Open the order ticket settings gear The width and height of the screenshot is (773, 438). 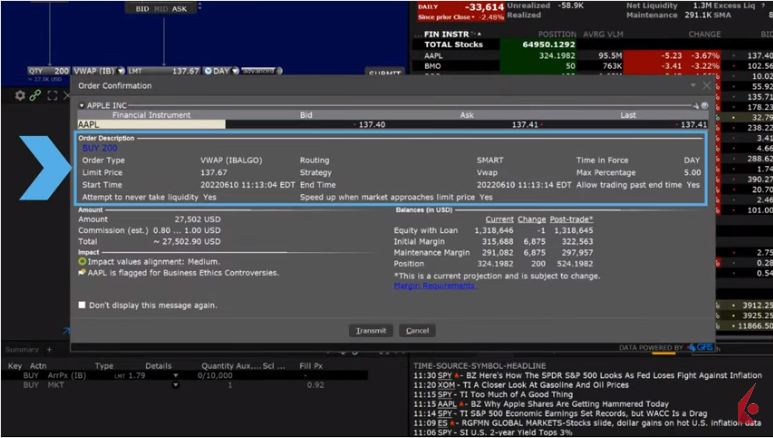(x=20, y=95)
